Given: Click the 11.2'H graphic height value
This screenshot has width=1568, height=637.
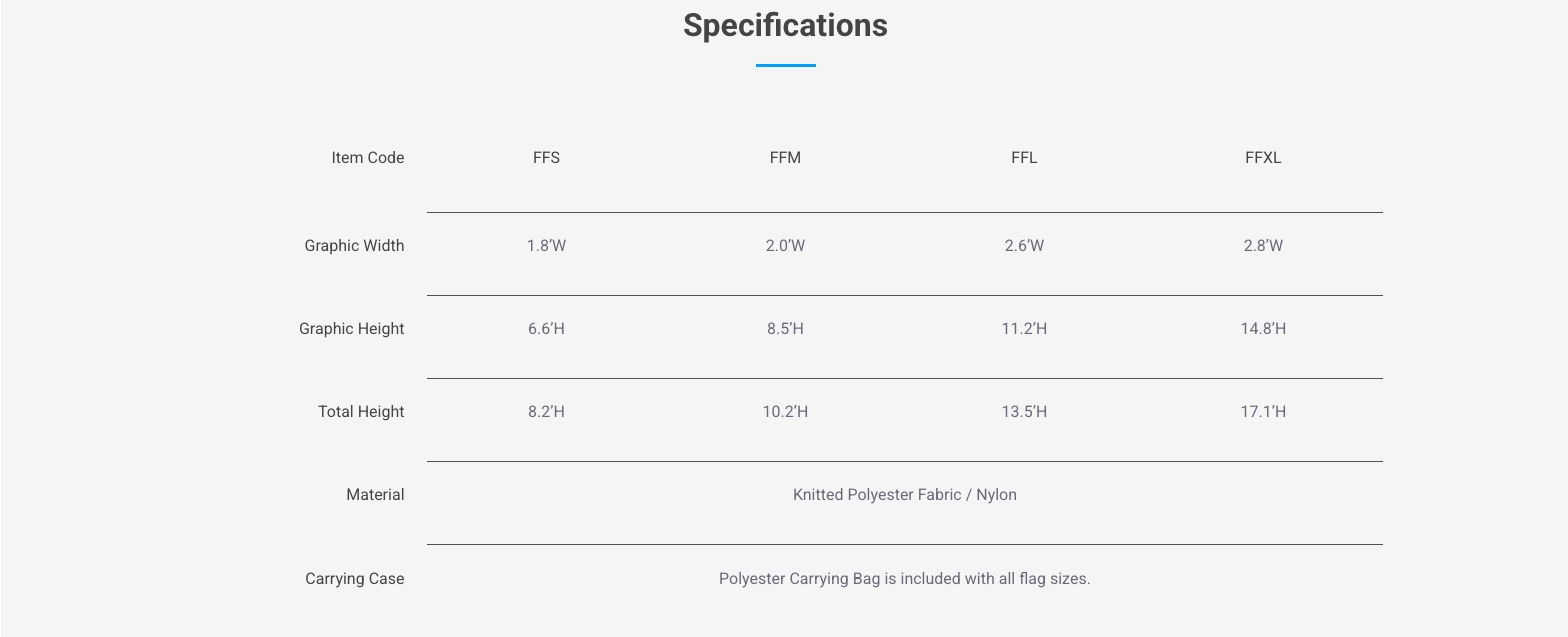Looking at the screenshot, I should (x=1024, y=329).
